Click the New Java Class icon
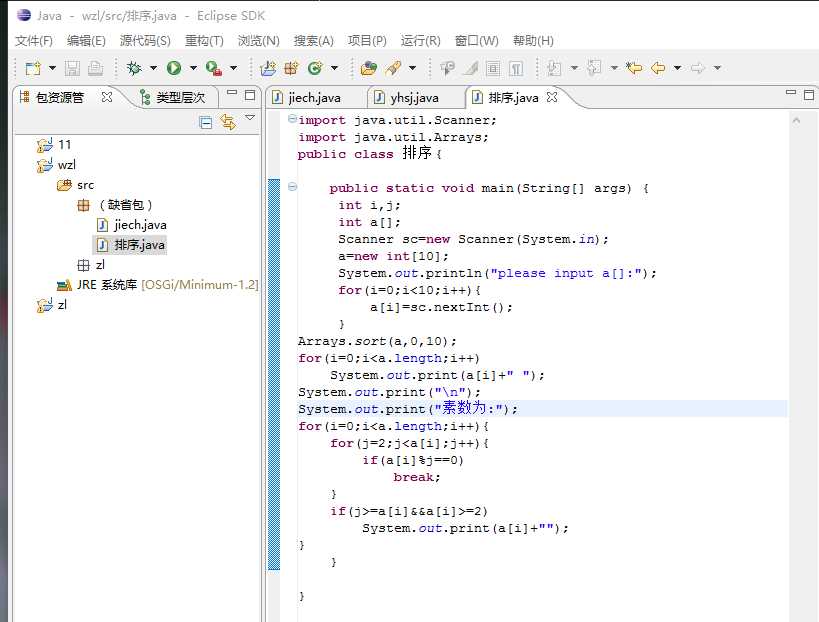Image resolution: width=819 pixels, height=622 pixels. pyautogui.click(x=315, y=68)
